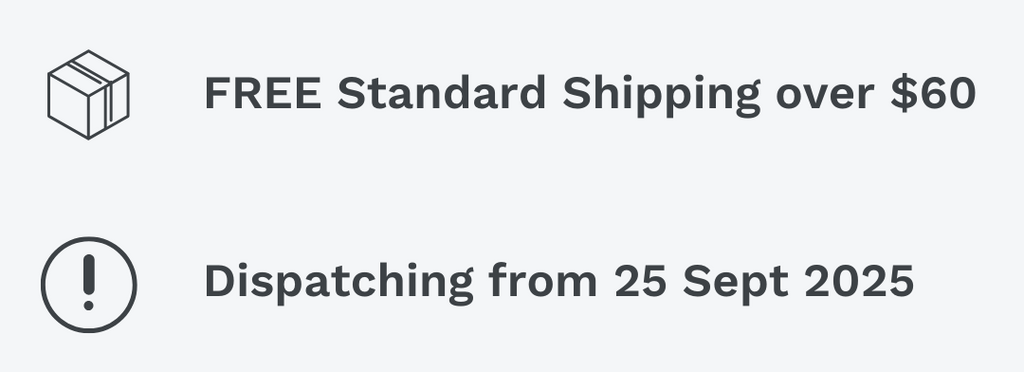Click the front face of the box icon
Image resolution: width=1024 pixels, height=372 pixels.
click(68, 106)
